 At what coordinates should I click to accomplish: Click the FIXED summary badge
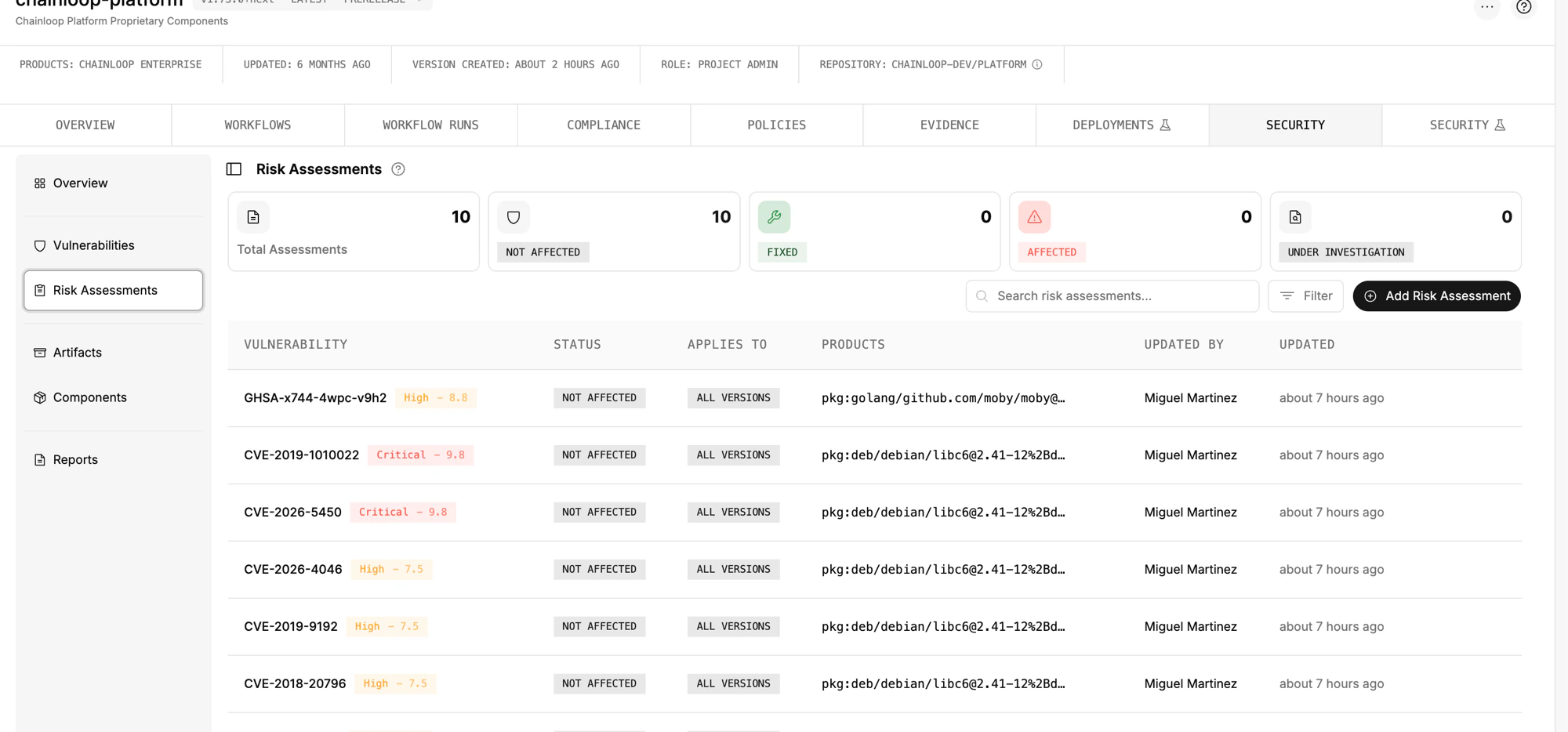click(782, 252)
